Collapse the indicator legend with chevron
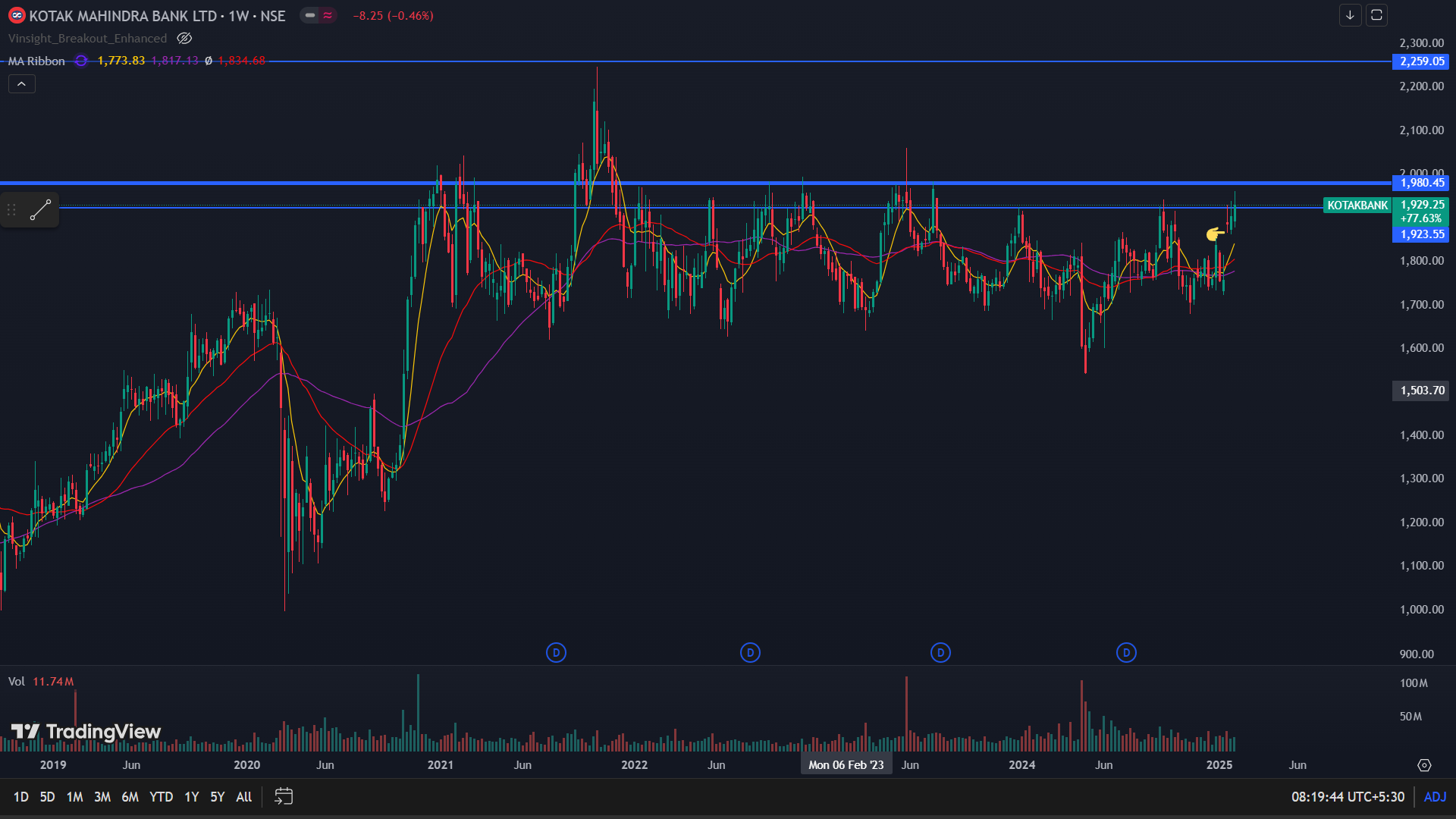This screenshot has width=1456, height=819. point(21,84)
